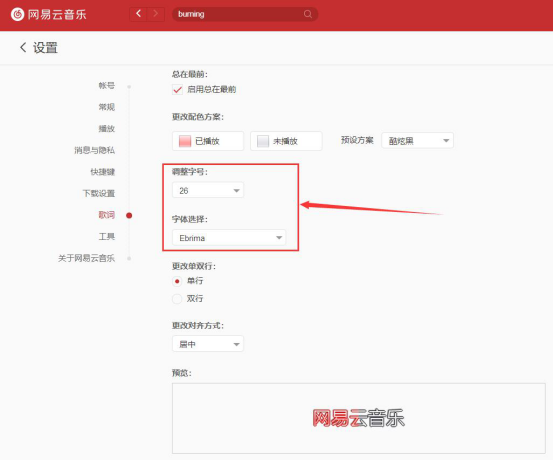Image resolution: width=553 pixels, height=460 pixels.
Task: Click the lyric preview box
Action: click(359, 418)
